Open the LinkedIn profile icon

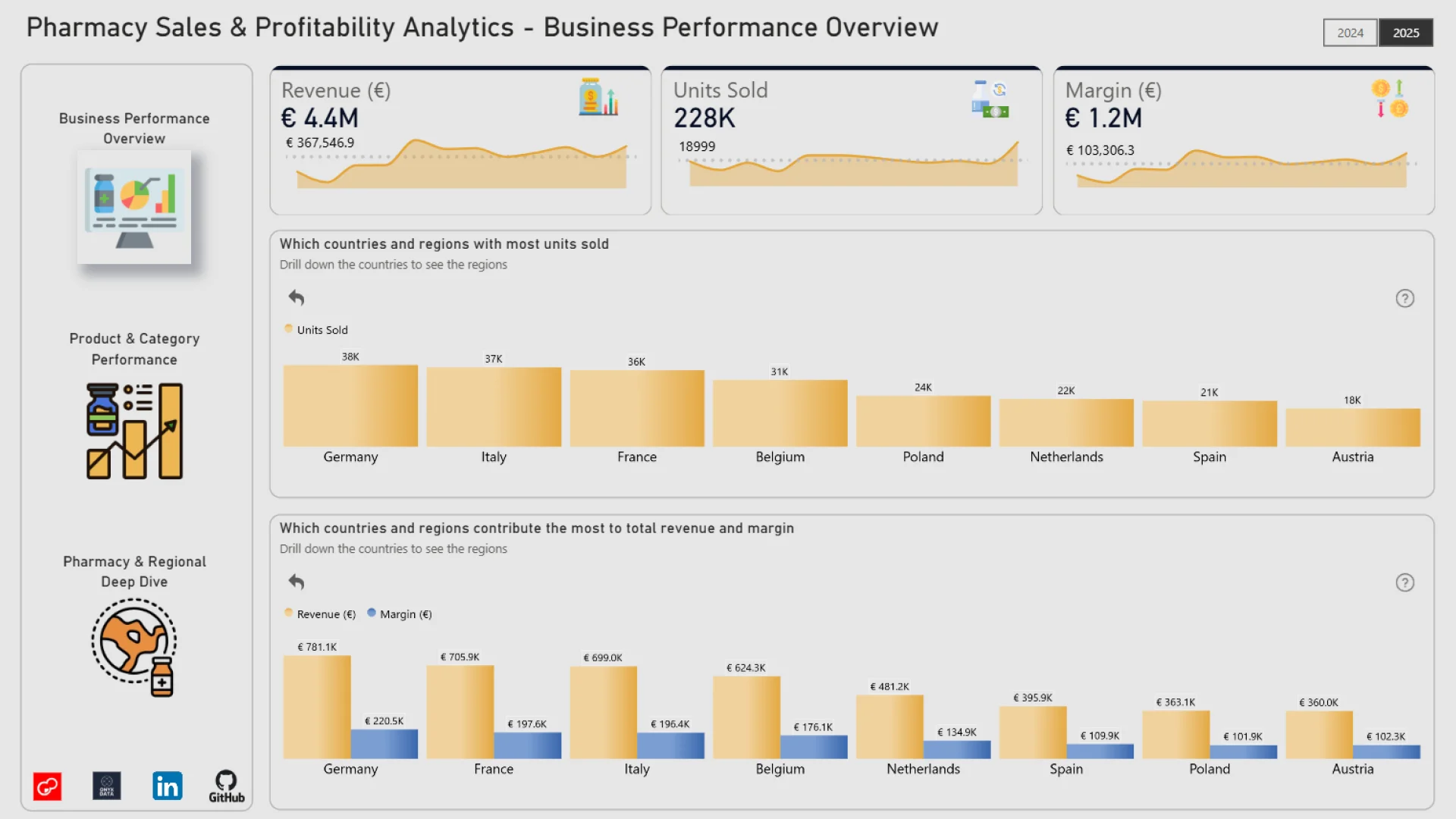[x=167, y=786]
